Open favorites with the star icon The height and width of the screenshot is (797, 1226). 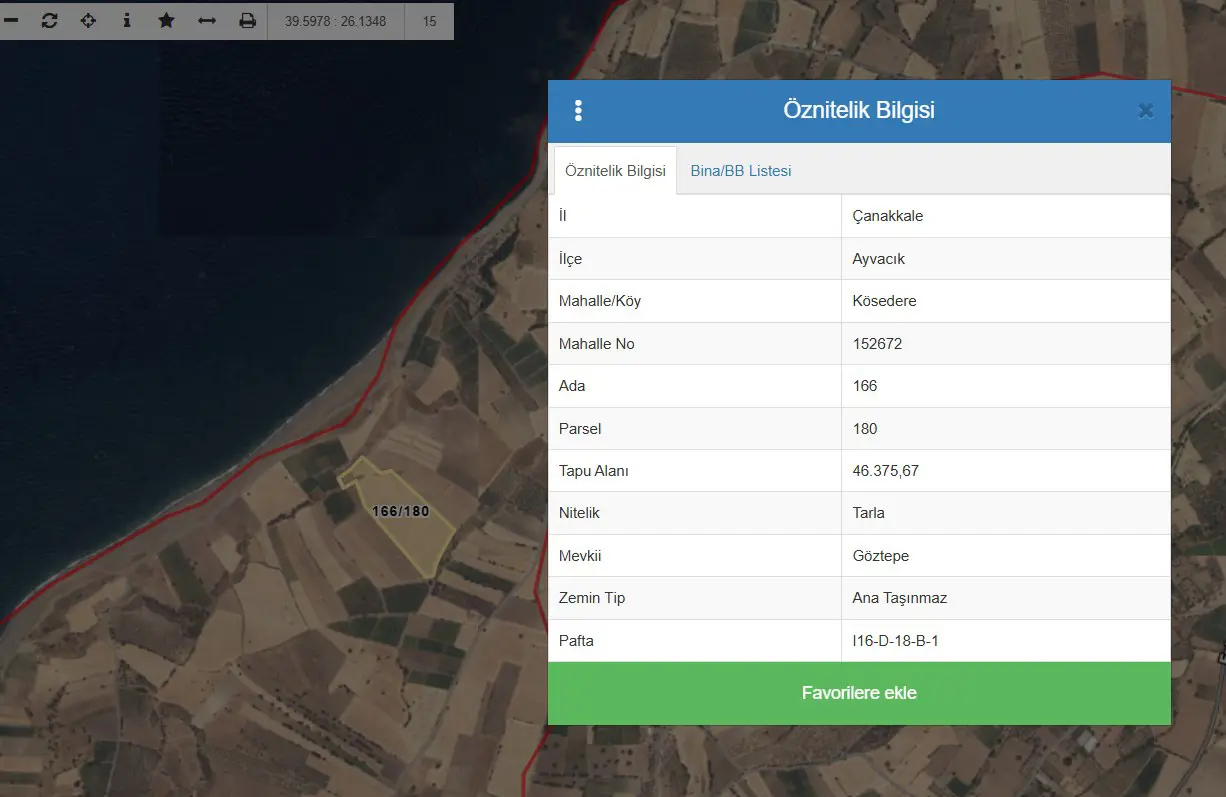(167, 21)
